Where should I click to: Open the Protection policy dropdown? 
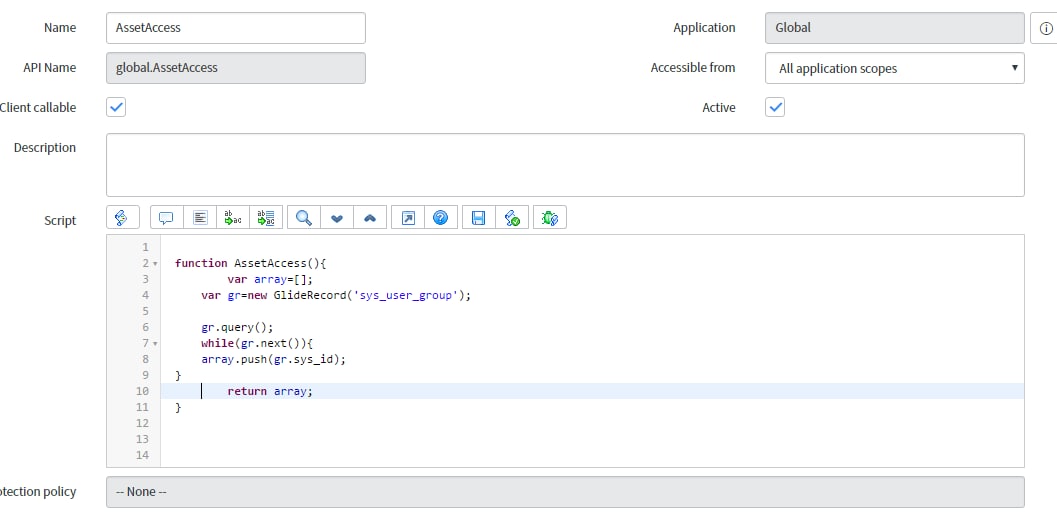[565, 492]
